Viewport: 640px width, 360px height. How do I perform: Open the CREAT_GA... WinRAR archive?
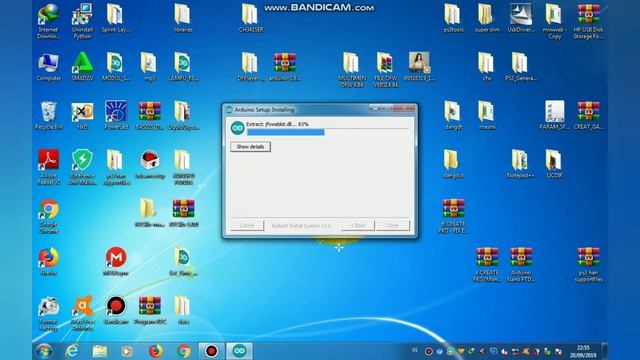pyautogui.click(x=588, y=116)
